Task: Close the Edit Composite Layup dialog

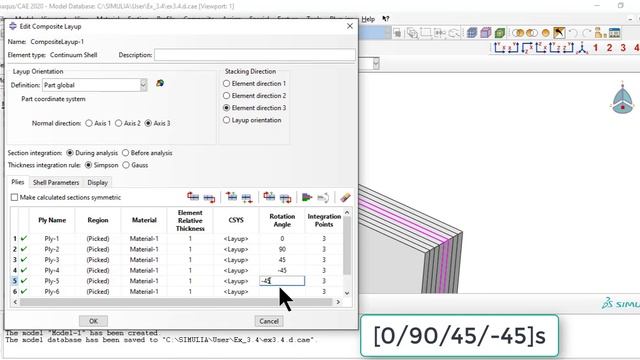Action: (350, 26)
